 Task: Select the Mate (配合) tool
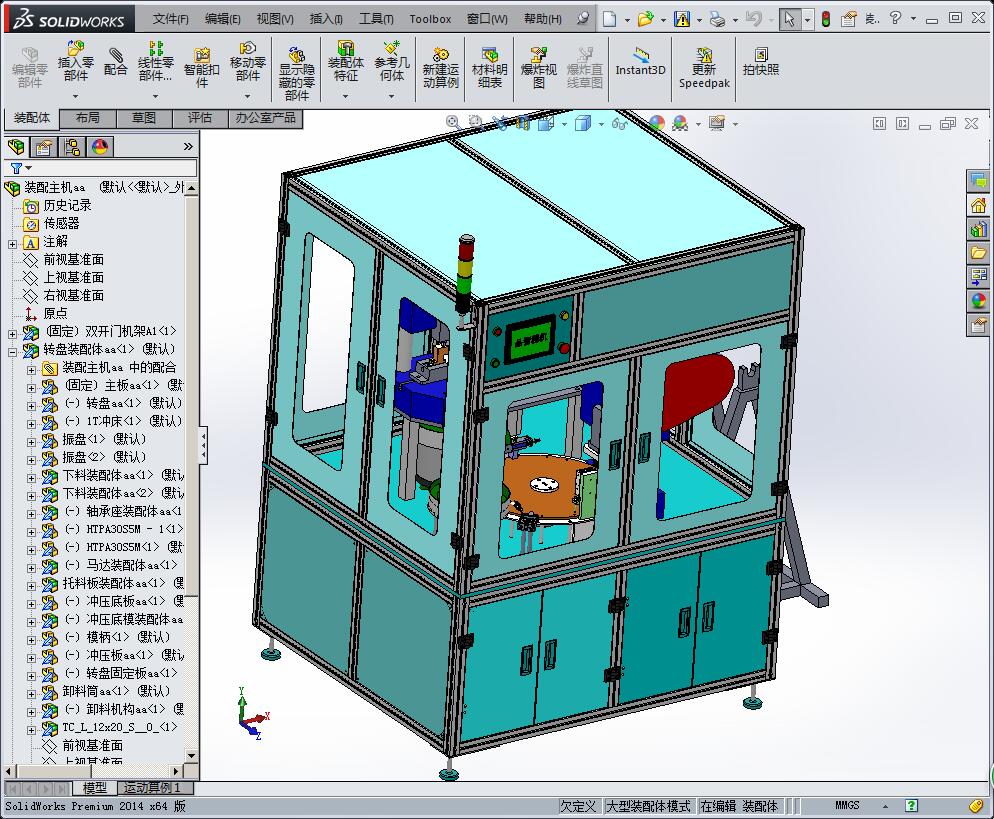(x=115, y=62)
